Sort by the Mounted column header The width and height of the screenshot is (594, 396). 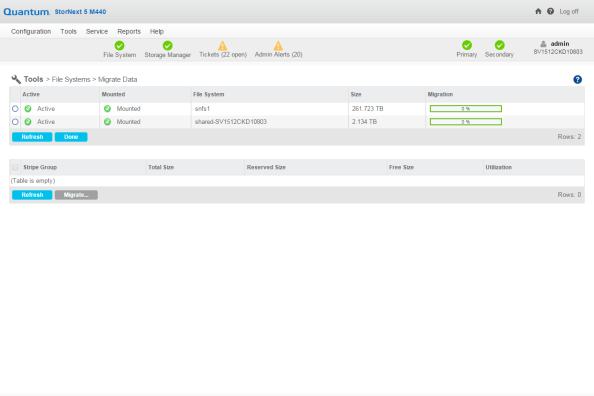tap(113, 94)
